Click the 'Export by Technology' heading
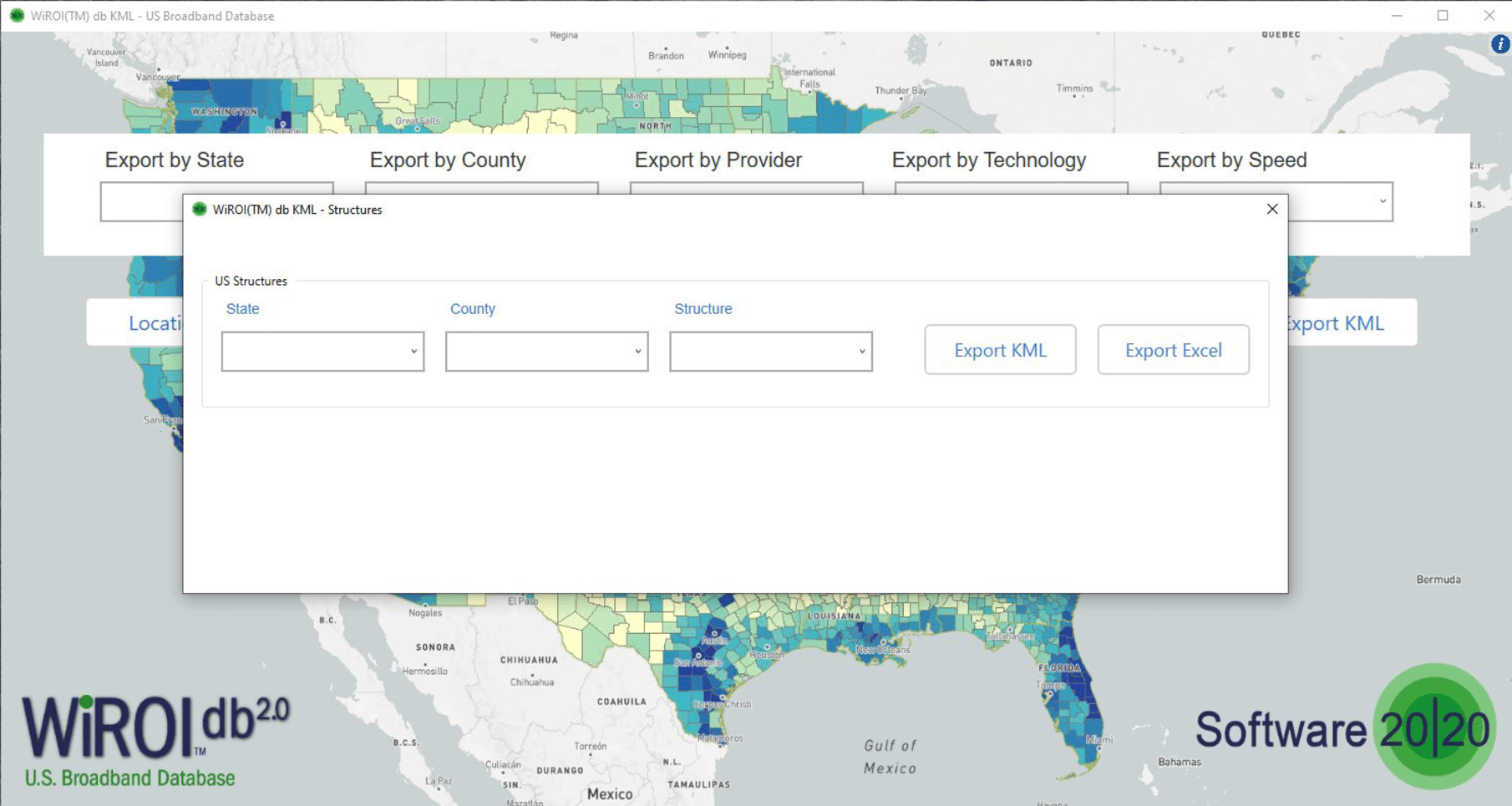 [x=989, y=160]
